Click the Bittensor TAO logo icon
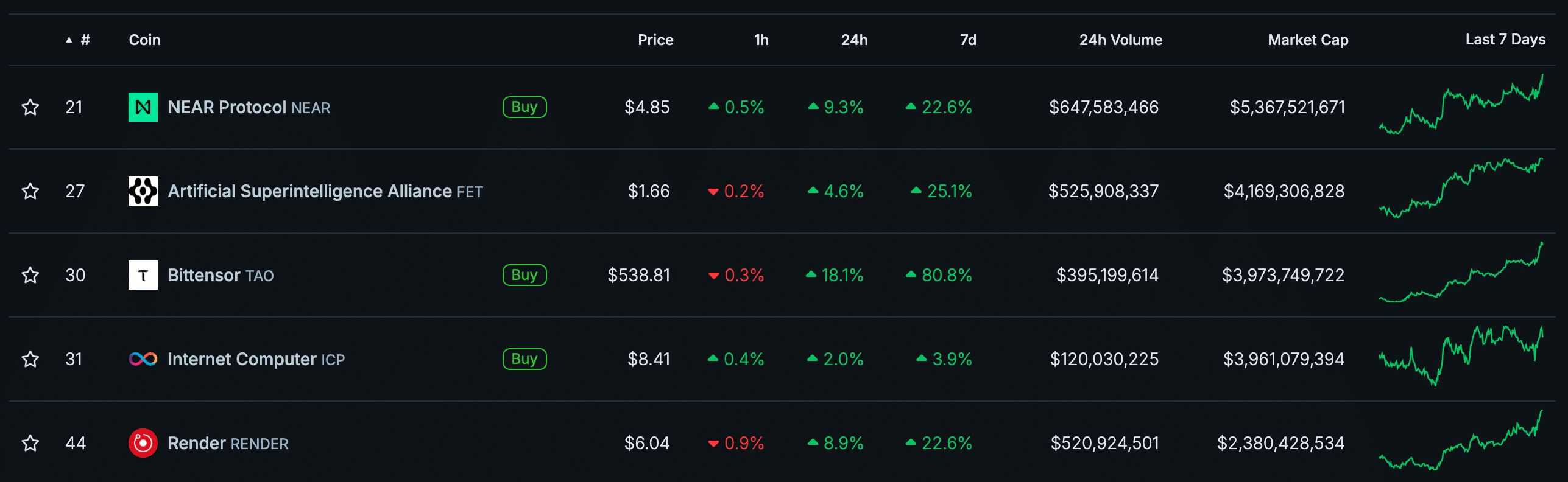The height and width of the screenshot is (482, 1568). click(x=143, y=275)
